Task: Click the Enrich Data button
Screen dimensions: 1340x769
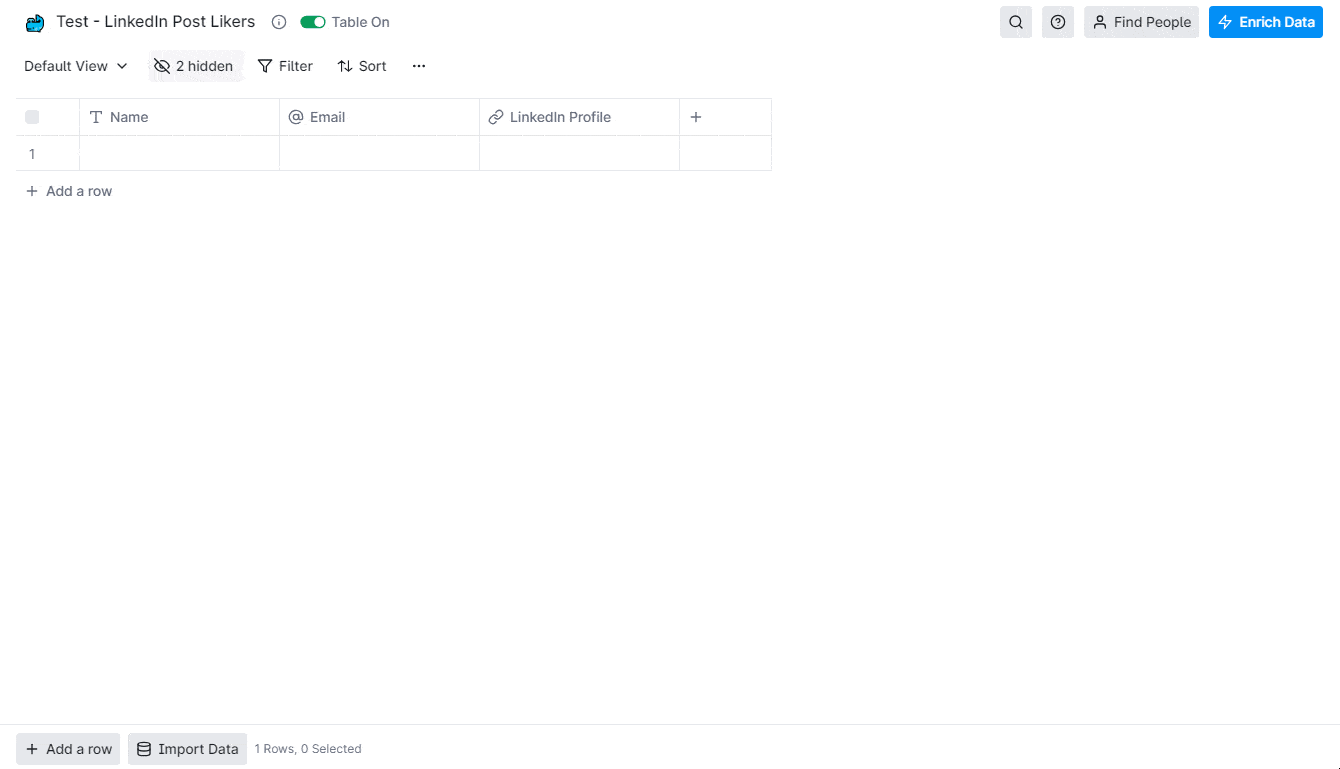Action: click(1265, 22)
